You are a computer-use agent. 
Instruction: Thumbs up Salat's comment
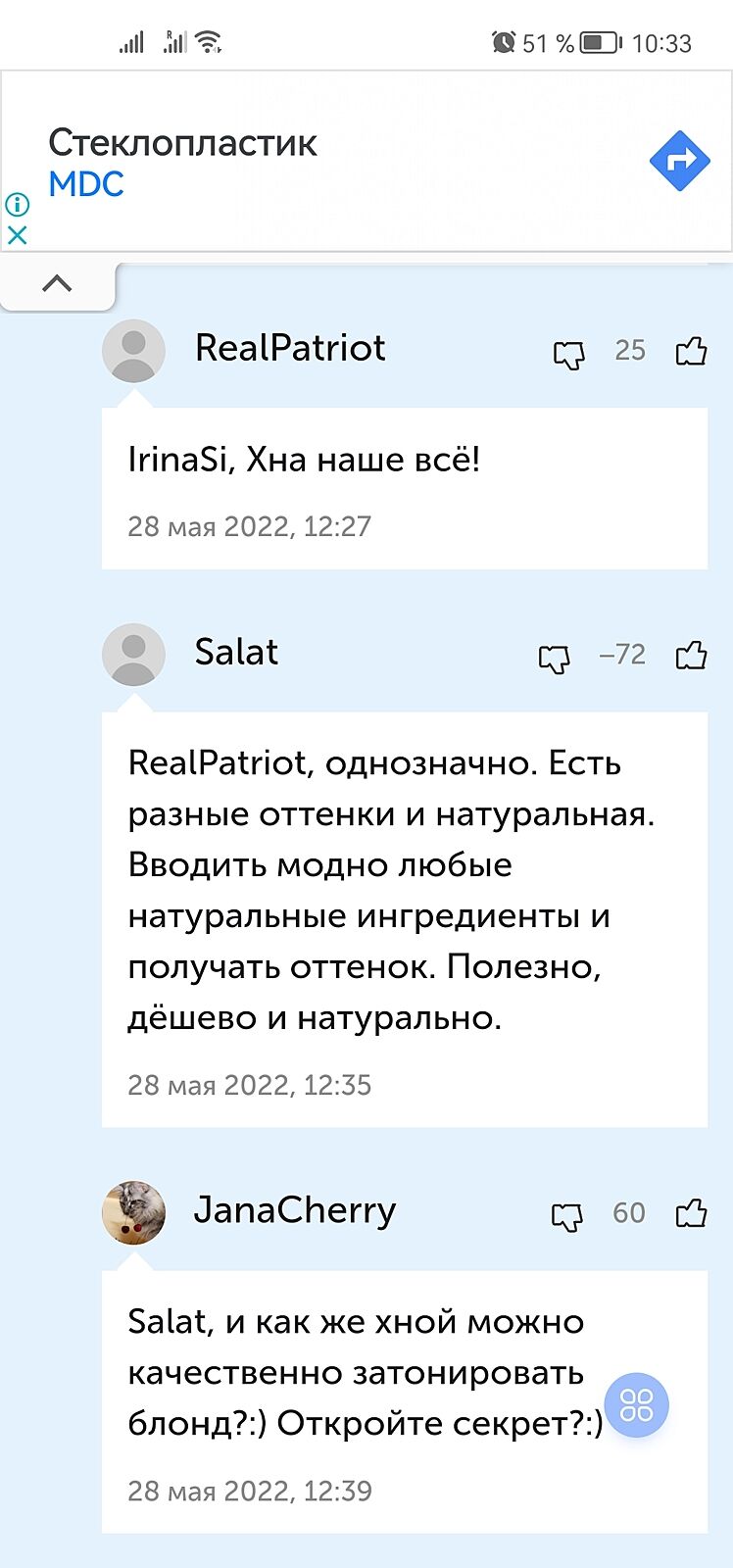pyautogui.click(x=691, y=655)
